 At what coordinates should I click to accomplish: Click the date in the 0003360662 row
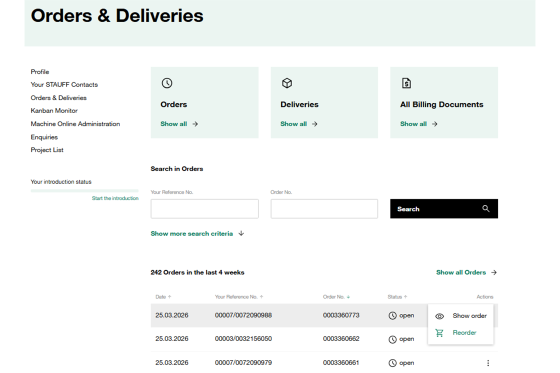pyautogui.click(x=172, y=339)
